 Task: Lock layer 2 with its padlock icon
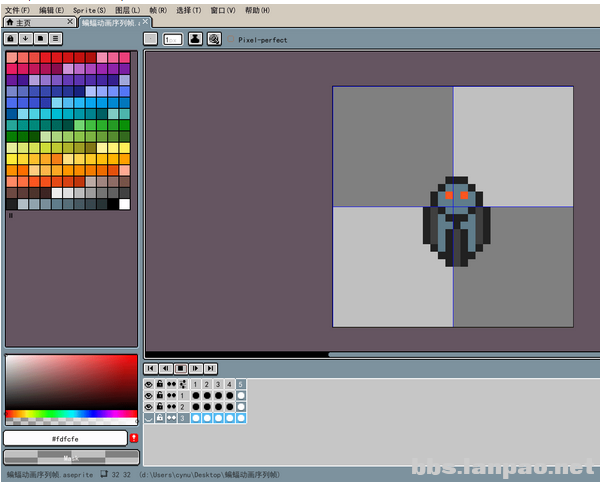[160, 407]
